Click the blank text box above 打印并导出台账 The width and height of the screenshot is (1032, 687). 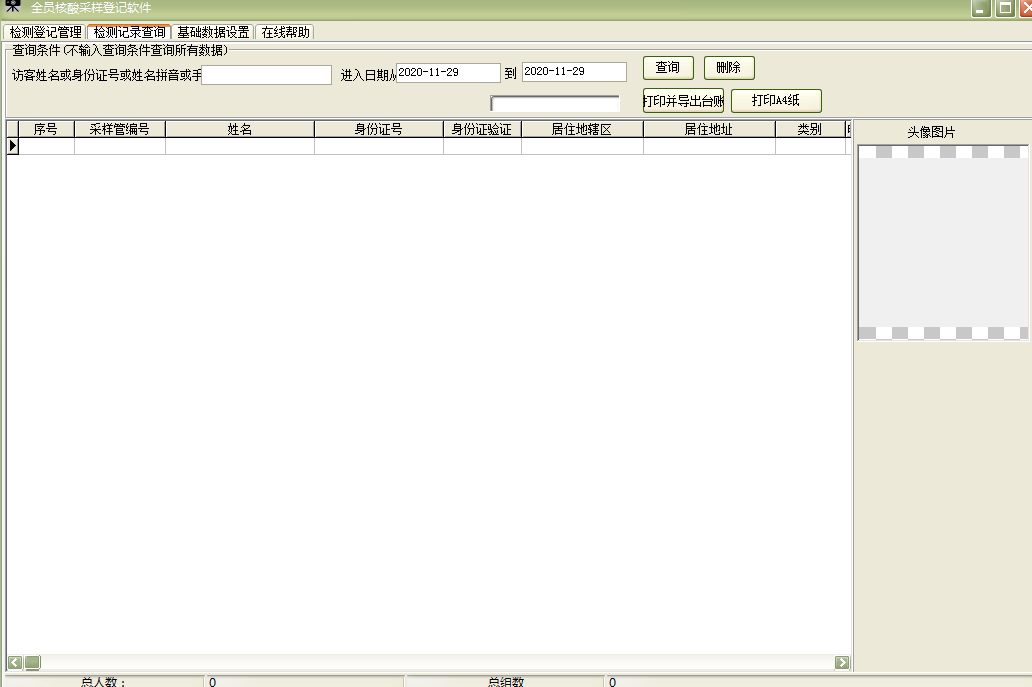click(x=553, y=102)
